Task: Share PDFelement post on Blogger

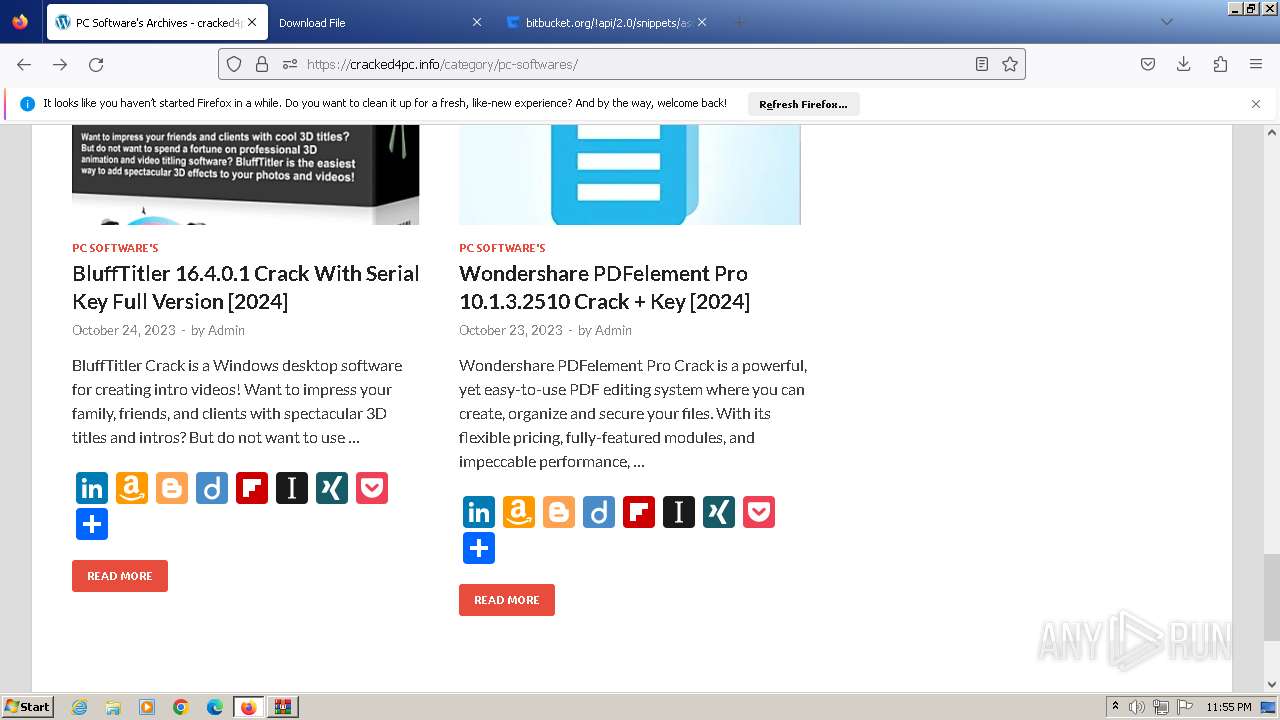Action: pos(559,512)
